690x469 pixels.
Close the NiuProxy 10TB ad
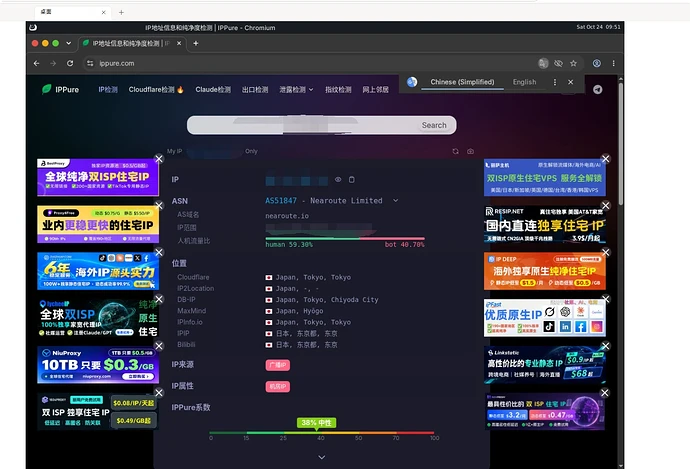[x=159, y=346]
